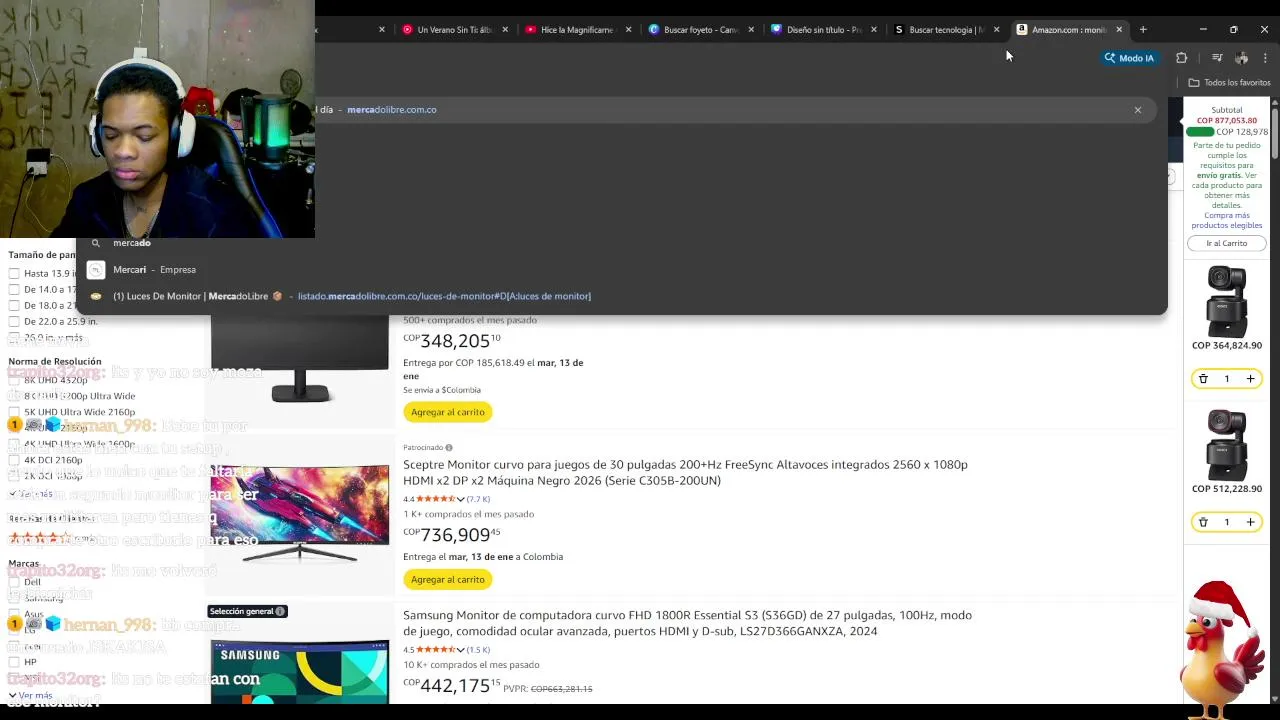Open the Chrome three-dot menu
This screenshot has width=1280, height=720.
pos(1265,58)
